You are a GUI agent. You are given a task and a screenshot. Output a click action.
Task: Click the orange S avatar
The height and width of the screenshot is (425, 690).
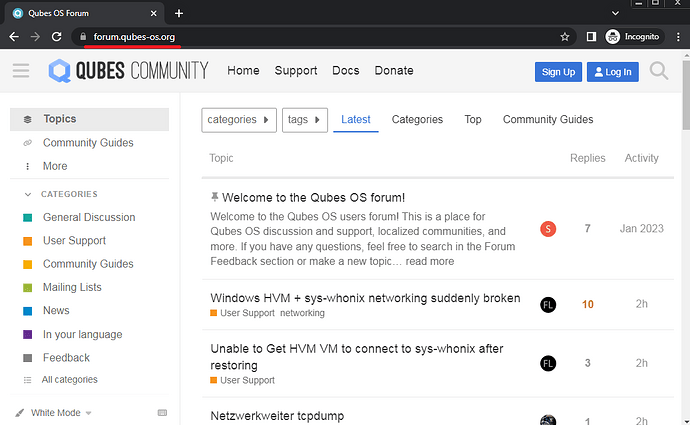[548, 229]
